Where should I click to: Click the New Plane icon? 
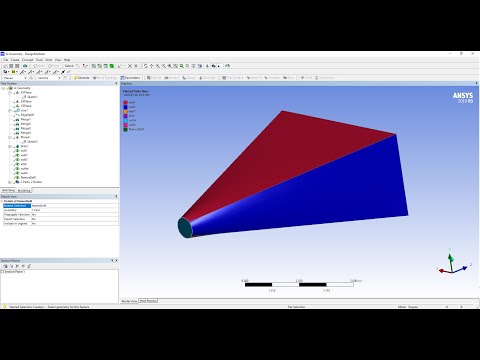tap(31, 78)
